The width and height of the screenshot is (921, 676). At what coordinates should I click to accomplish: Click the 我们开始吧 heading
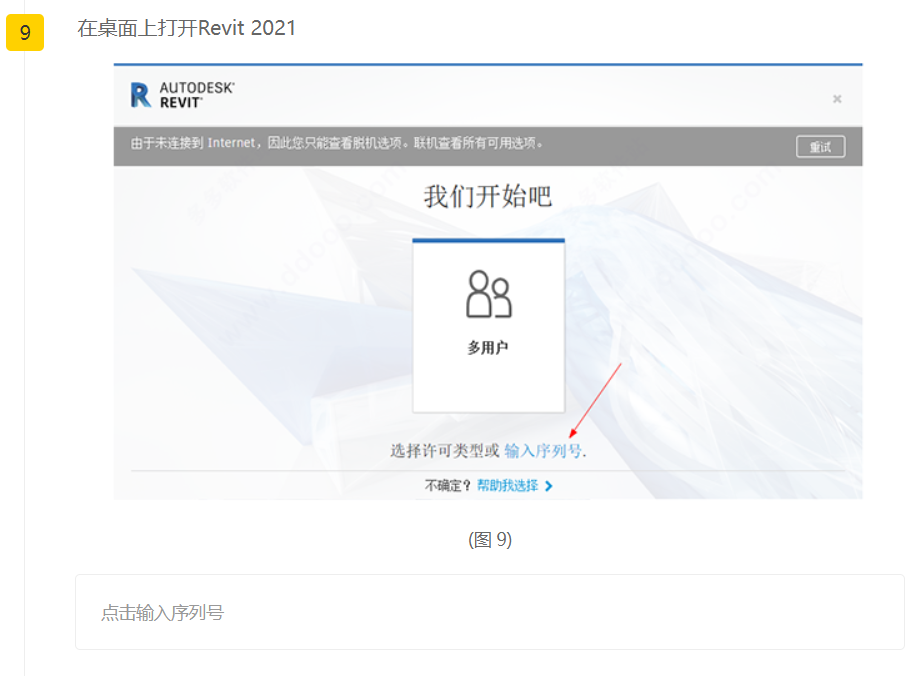[488, 196]
